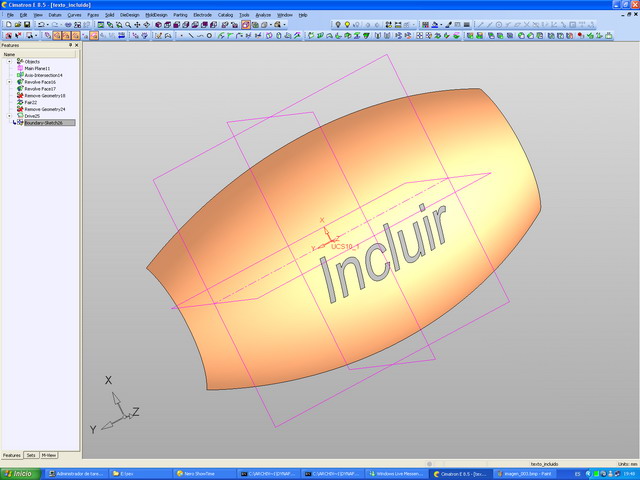
Task: Click the Open file folder icon
Action: click(14, 25)
